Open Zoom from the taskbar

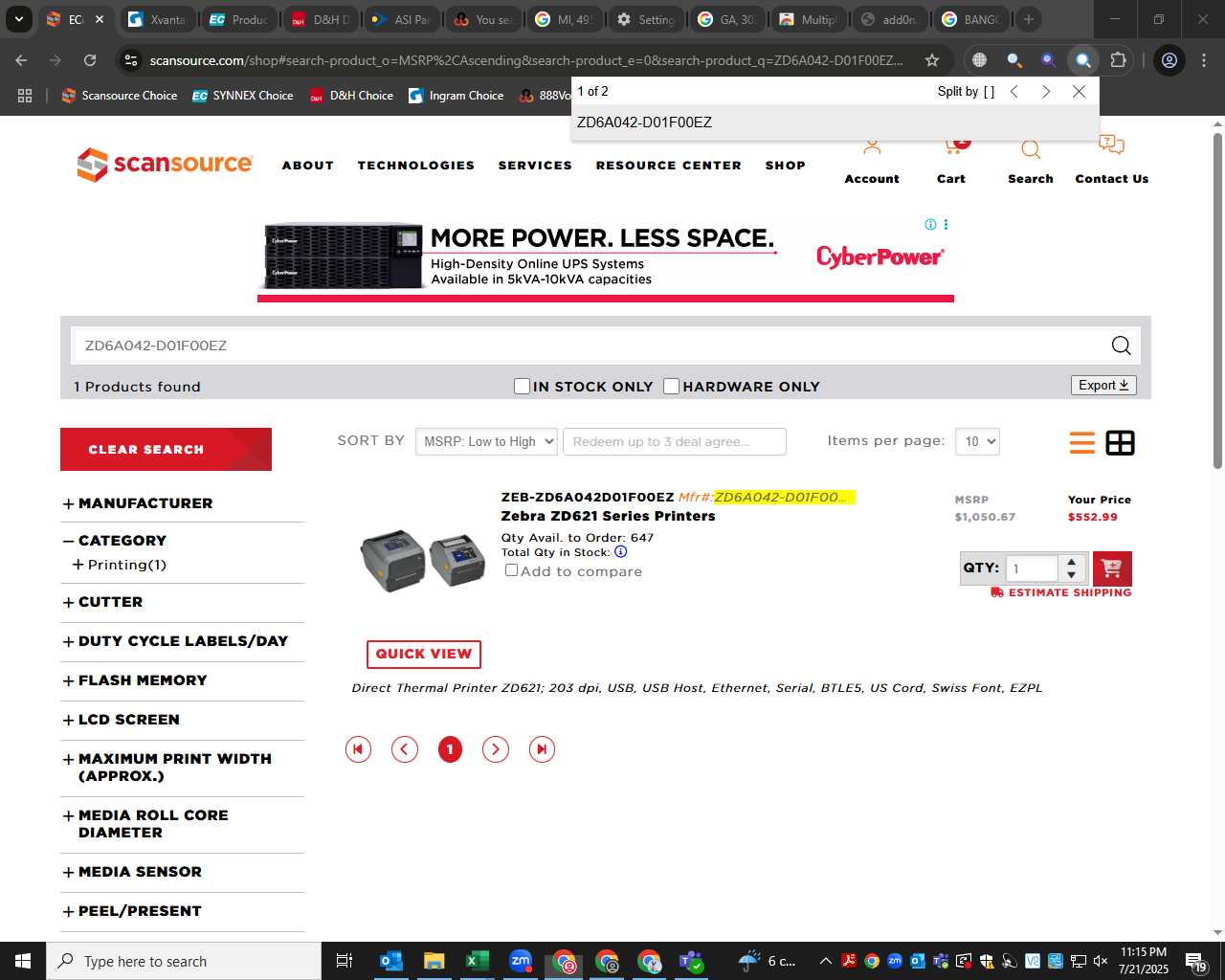521,961
